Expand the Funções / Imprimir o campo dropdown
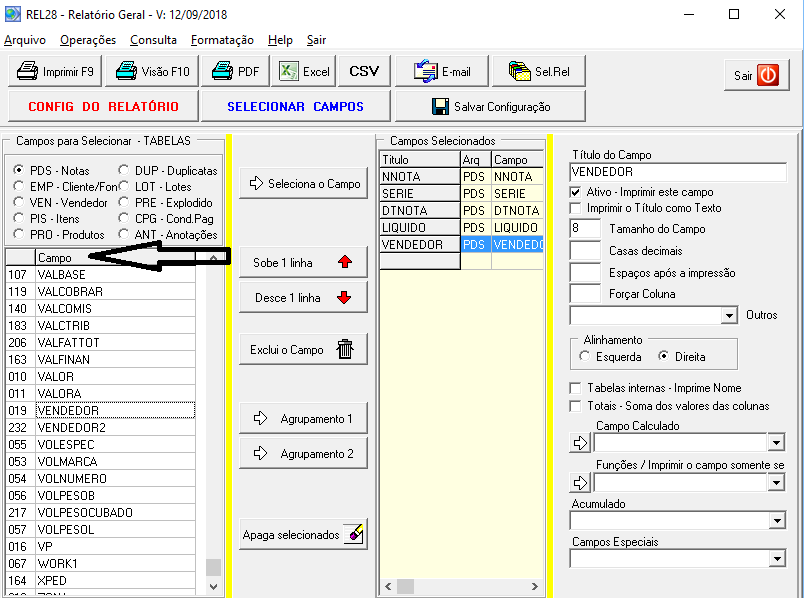Viewport: 804px width, 598px height. [776, 483]
